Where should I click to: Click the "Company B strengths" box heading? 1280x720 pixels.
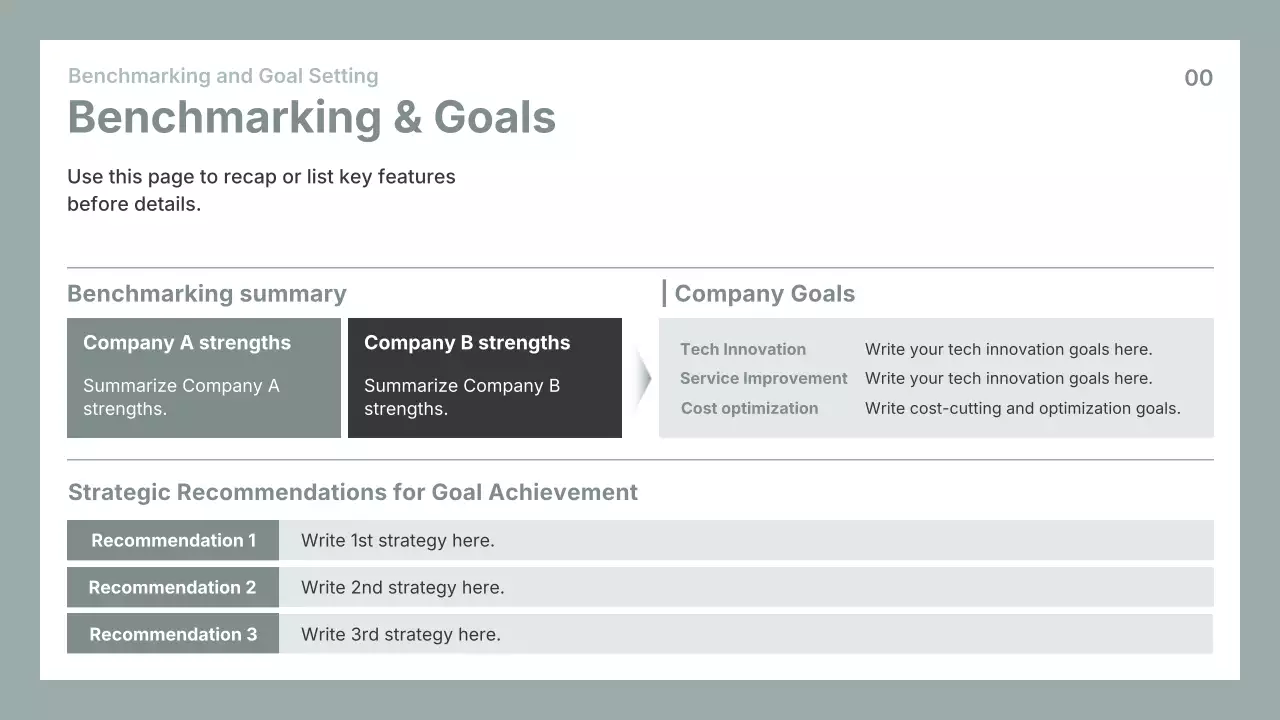pos(467,343)
